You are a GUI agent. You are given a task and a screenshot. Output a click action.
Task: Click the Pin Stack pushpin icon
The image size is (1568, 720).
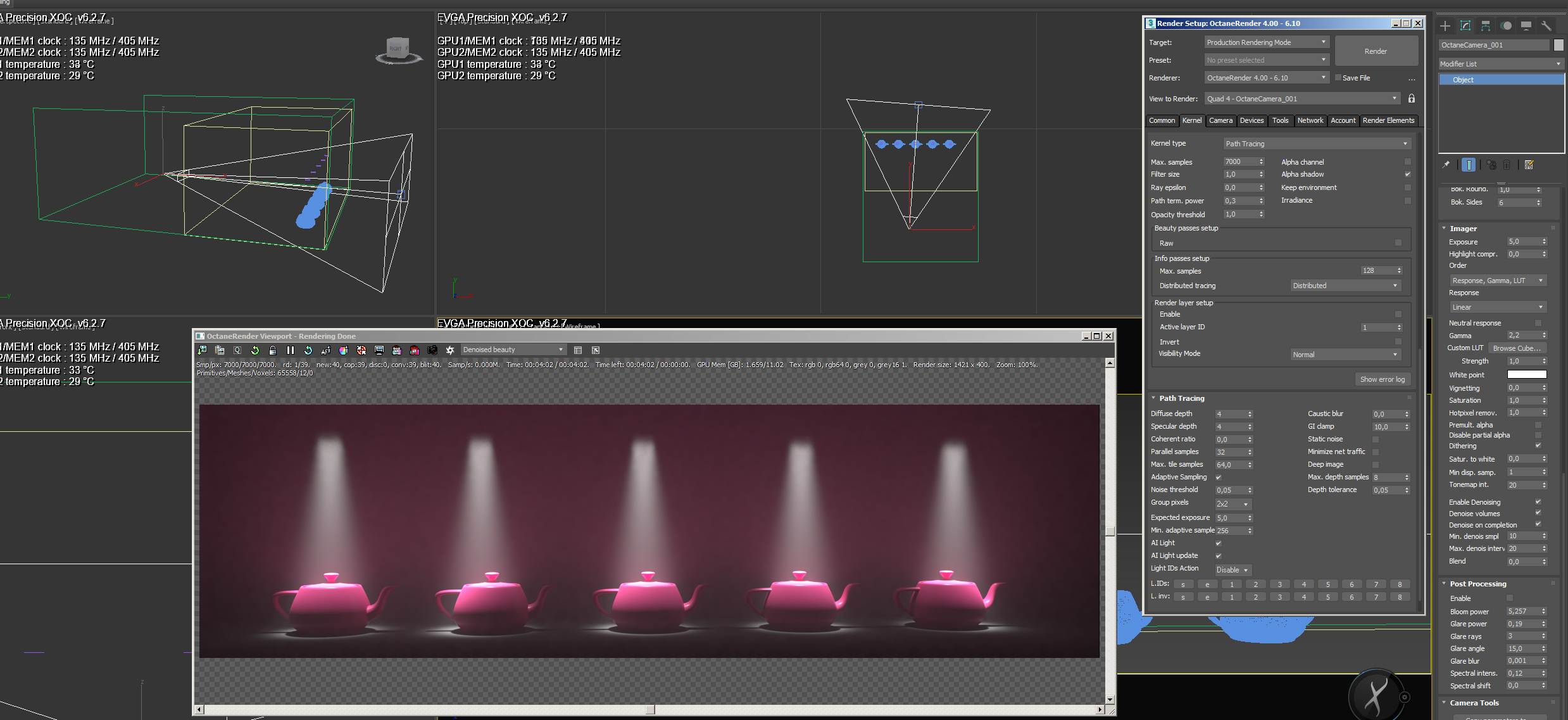point(1446,165)
